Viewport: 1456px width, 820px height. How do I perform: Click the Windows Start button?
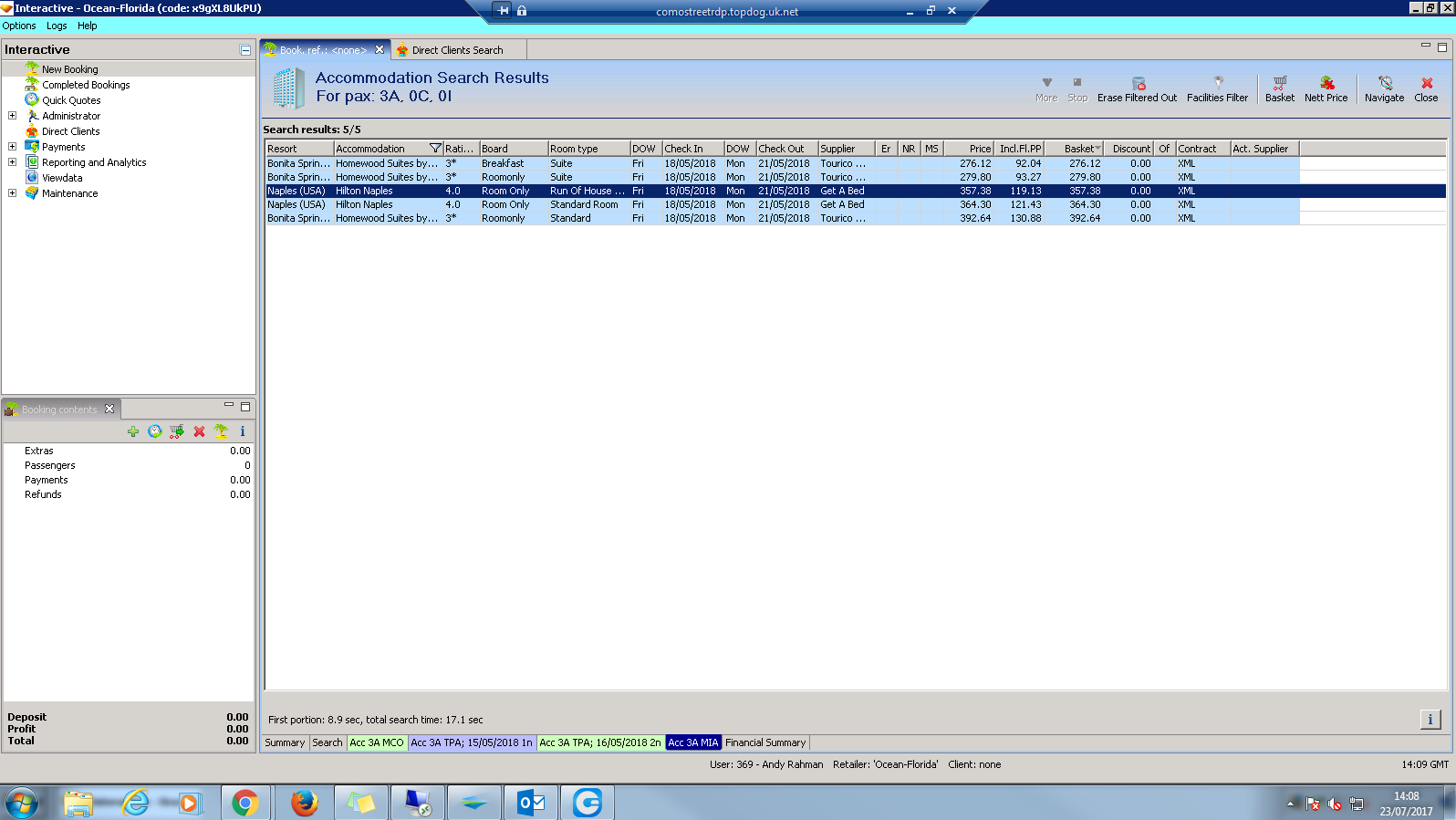click(x=22, y=803)
